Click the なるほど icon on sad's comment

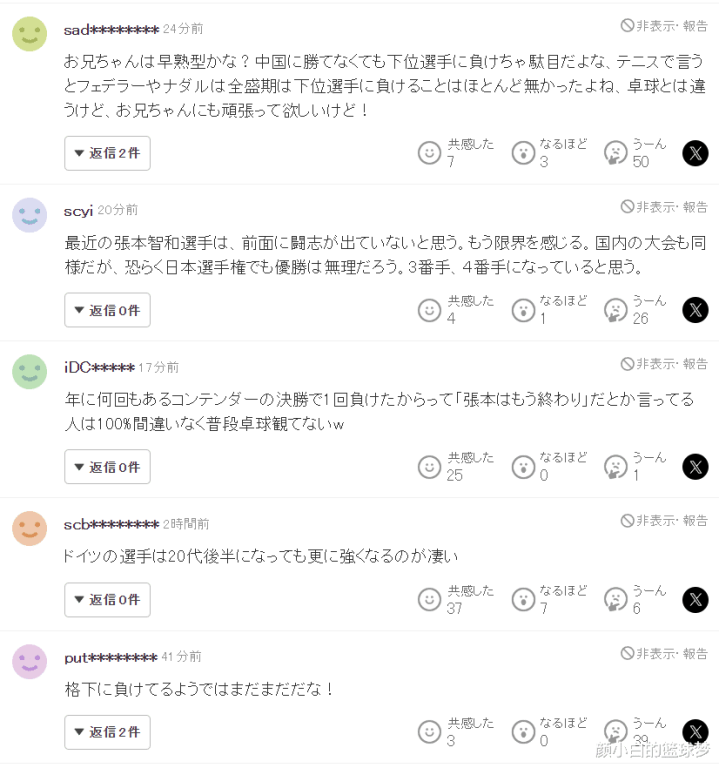click(x=522, y=153)
